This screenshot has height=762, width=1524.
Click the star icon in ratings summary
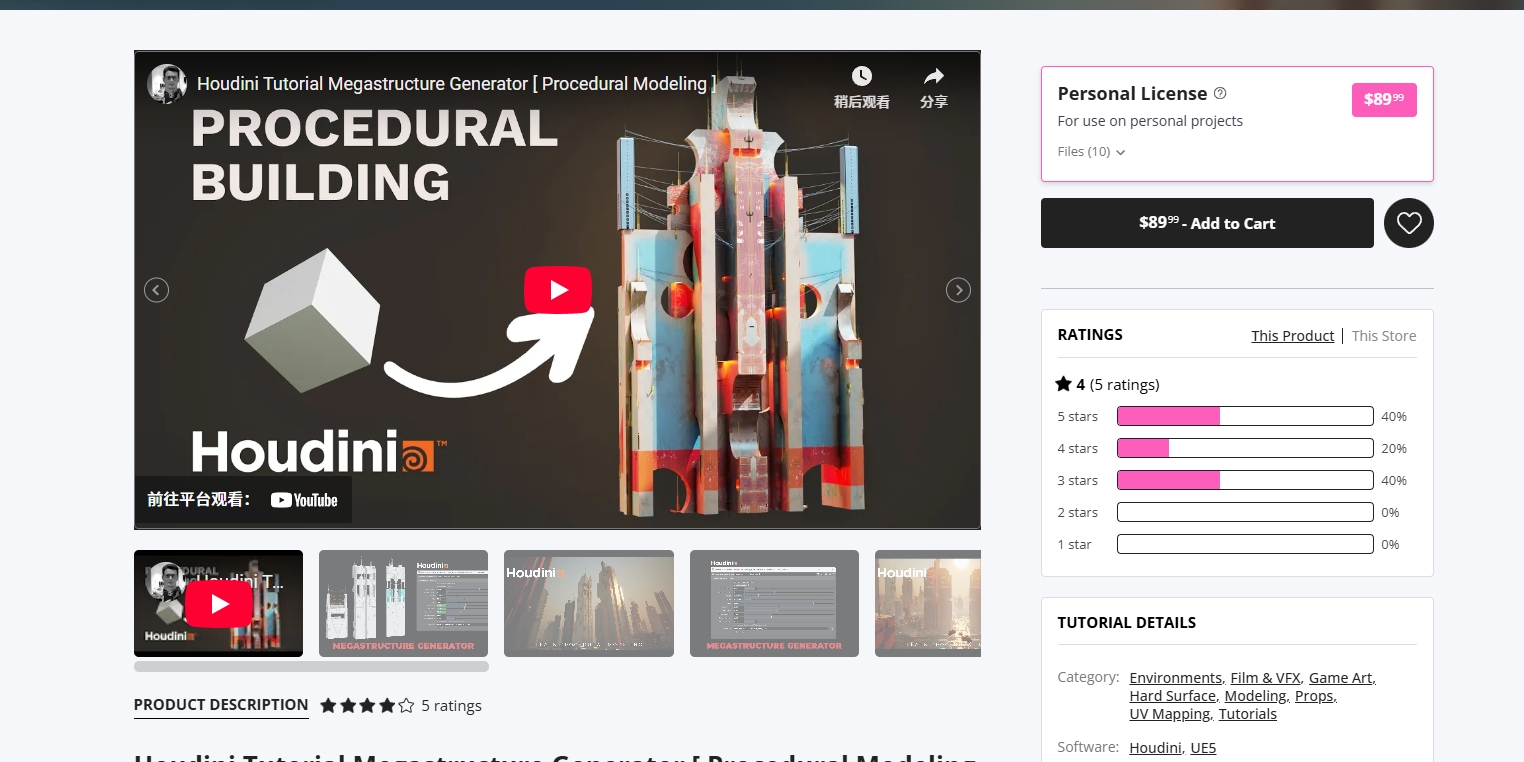(x=1063, y=384)
